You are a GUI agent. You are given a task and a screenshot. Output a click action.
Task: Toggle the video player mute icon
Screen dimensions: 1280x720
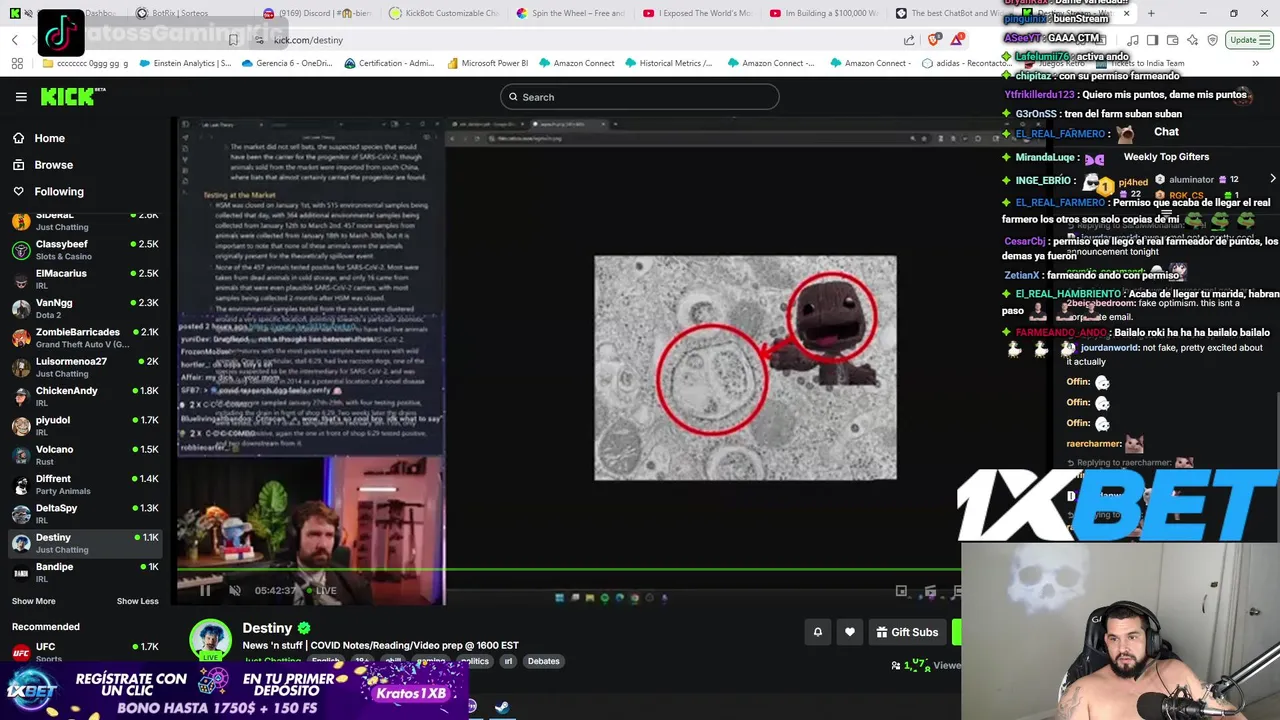coord(235,590)
